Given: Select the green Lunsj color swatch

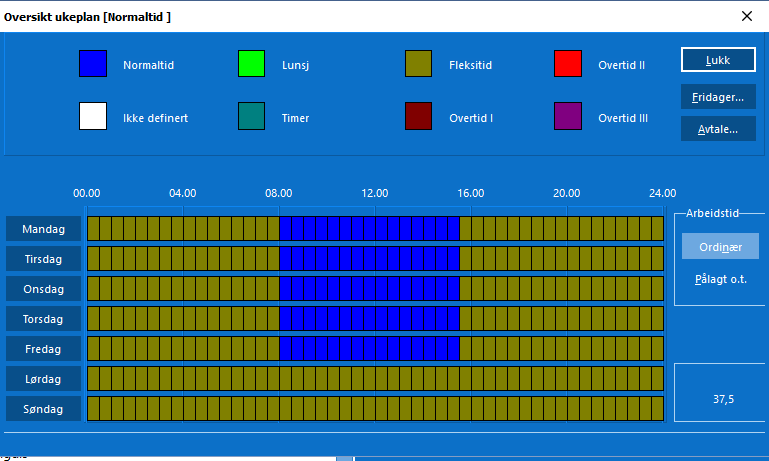Looking at the screenshot, I should tap(251, 64).
